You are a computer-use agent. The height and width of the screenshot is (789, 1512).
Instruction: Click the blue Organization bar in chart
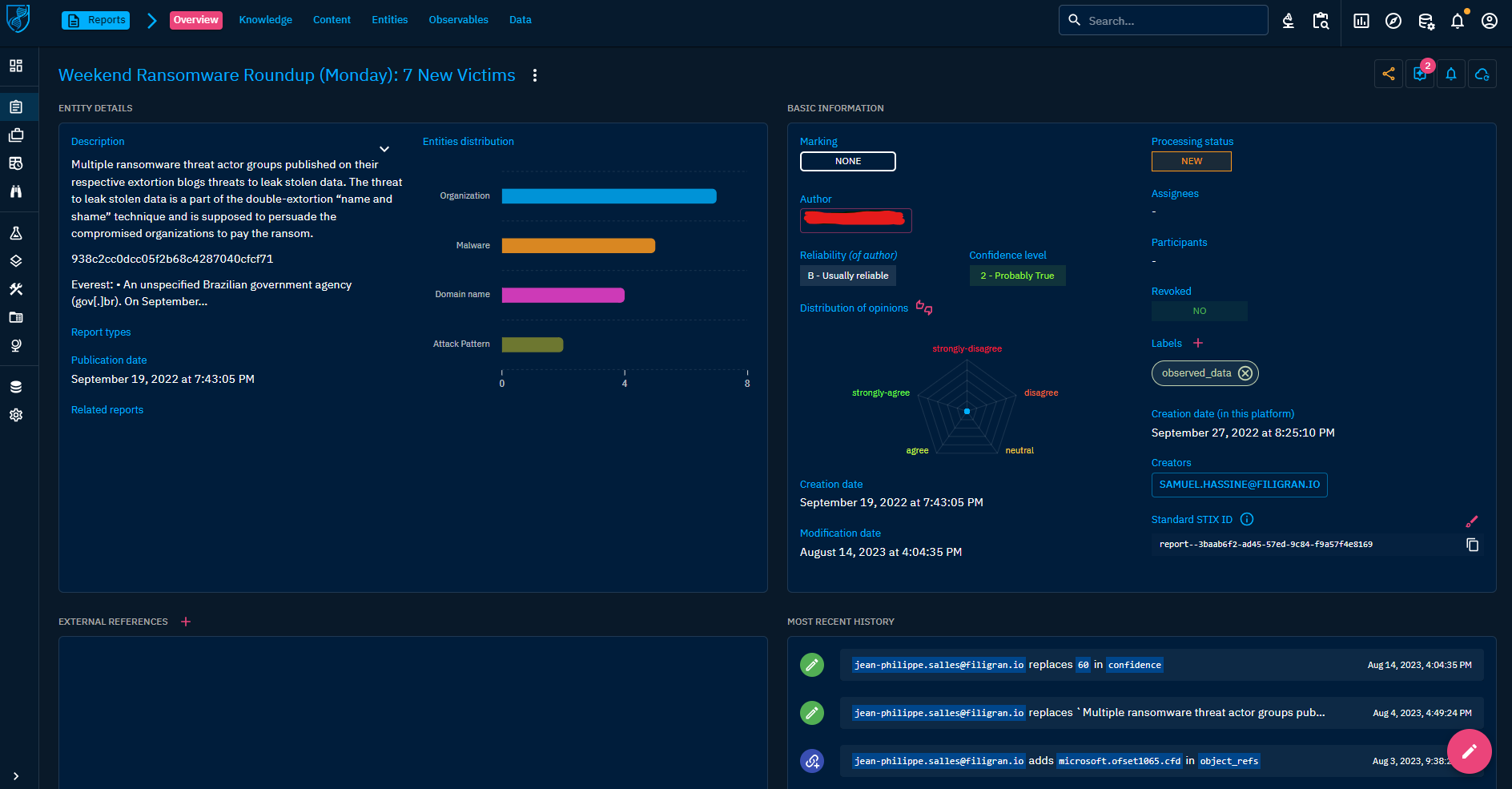point(609,196)
